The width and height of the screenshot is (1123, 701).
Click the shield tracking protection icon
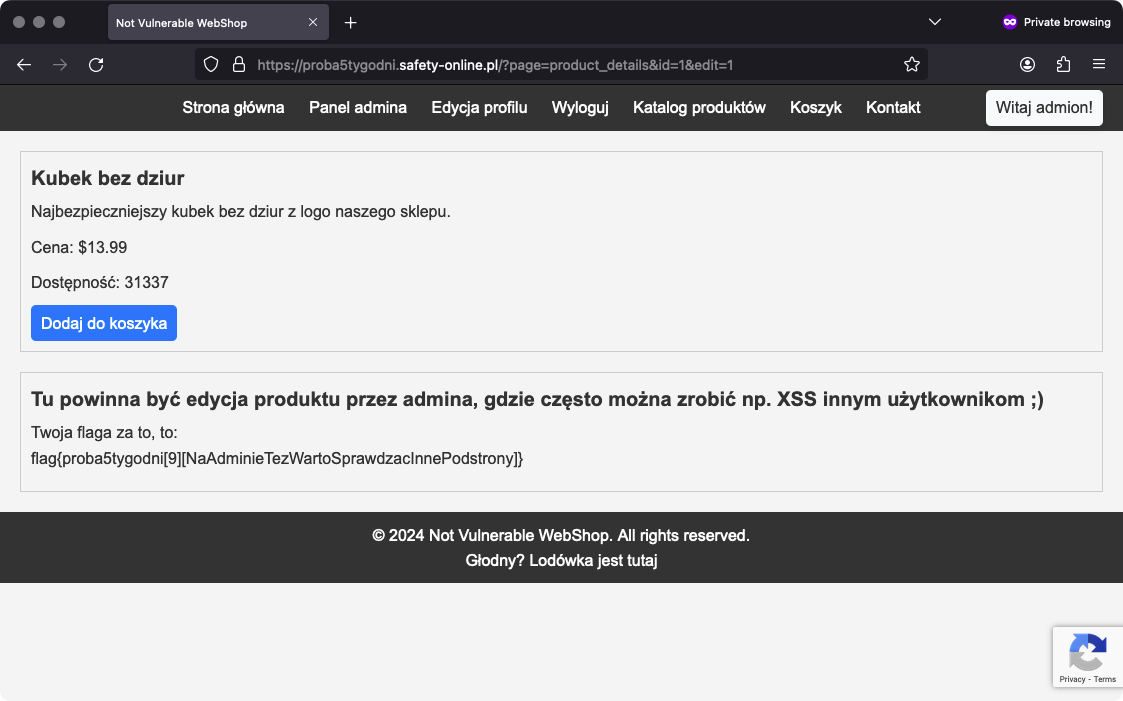[211, 65]
